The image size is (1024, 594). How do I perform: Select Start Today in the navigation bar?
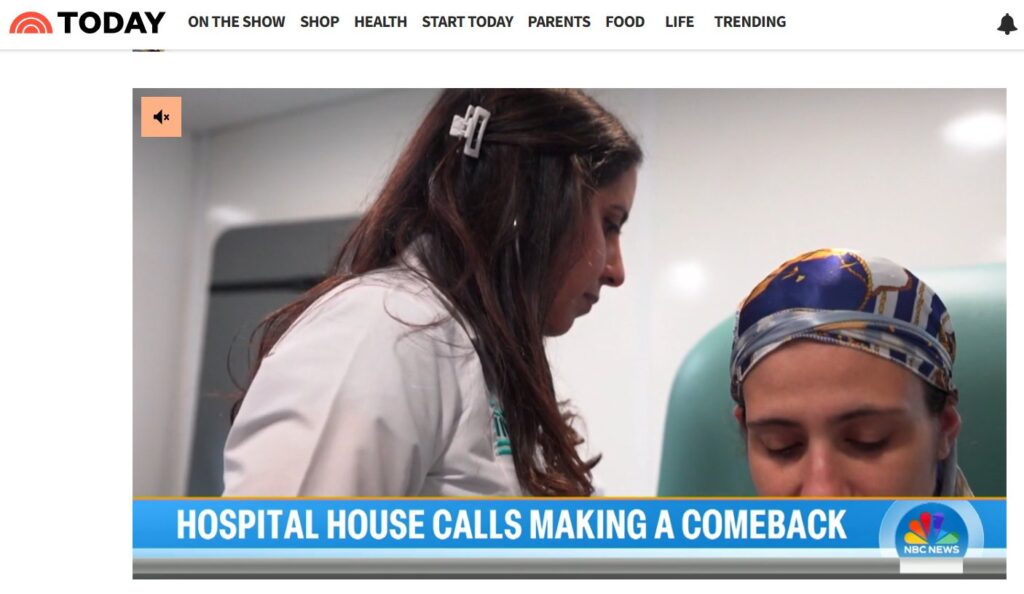468,22
